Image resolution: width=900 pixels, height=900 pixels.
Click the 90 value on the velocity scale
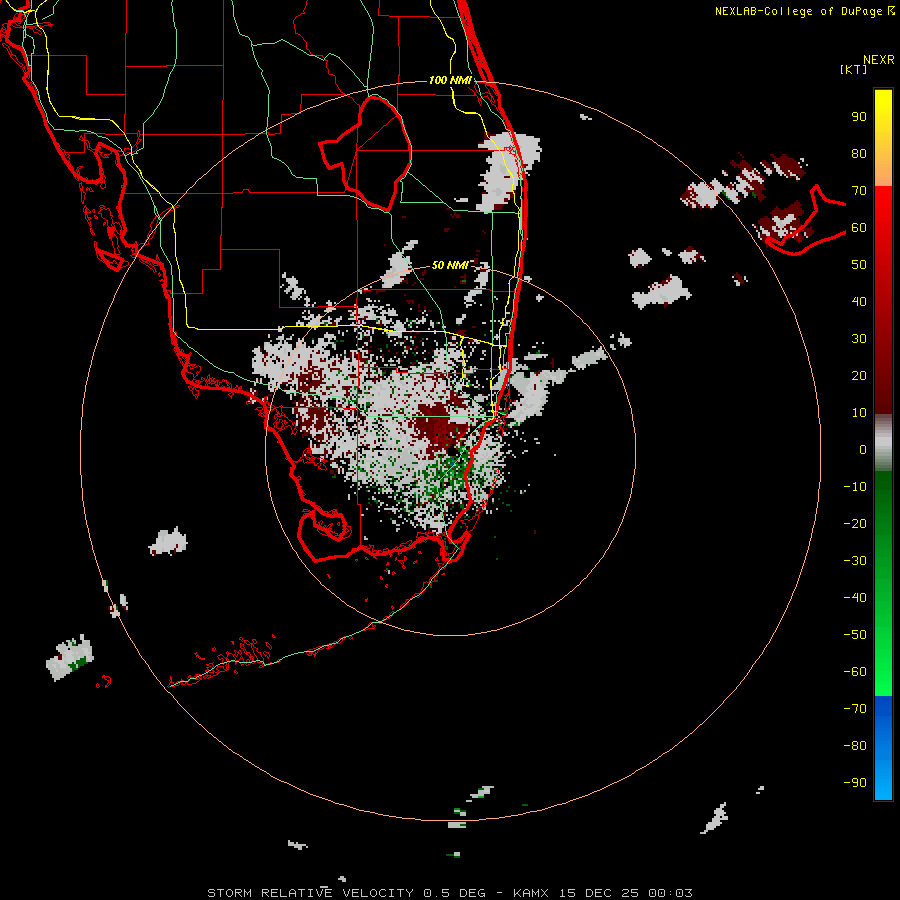click(859, 117)
